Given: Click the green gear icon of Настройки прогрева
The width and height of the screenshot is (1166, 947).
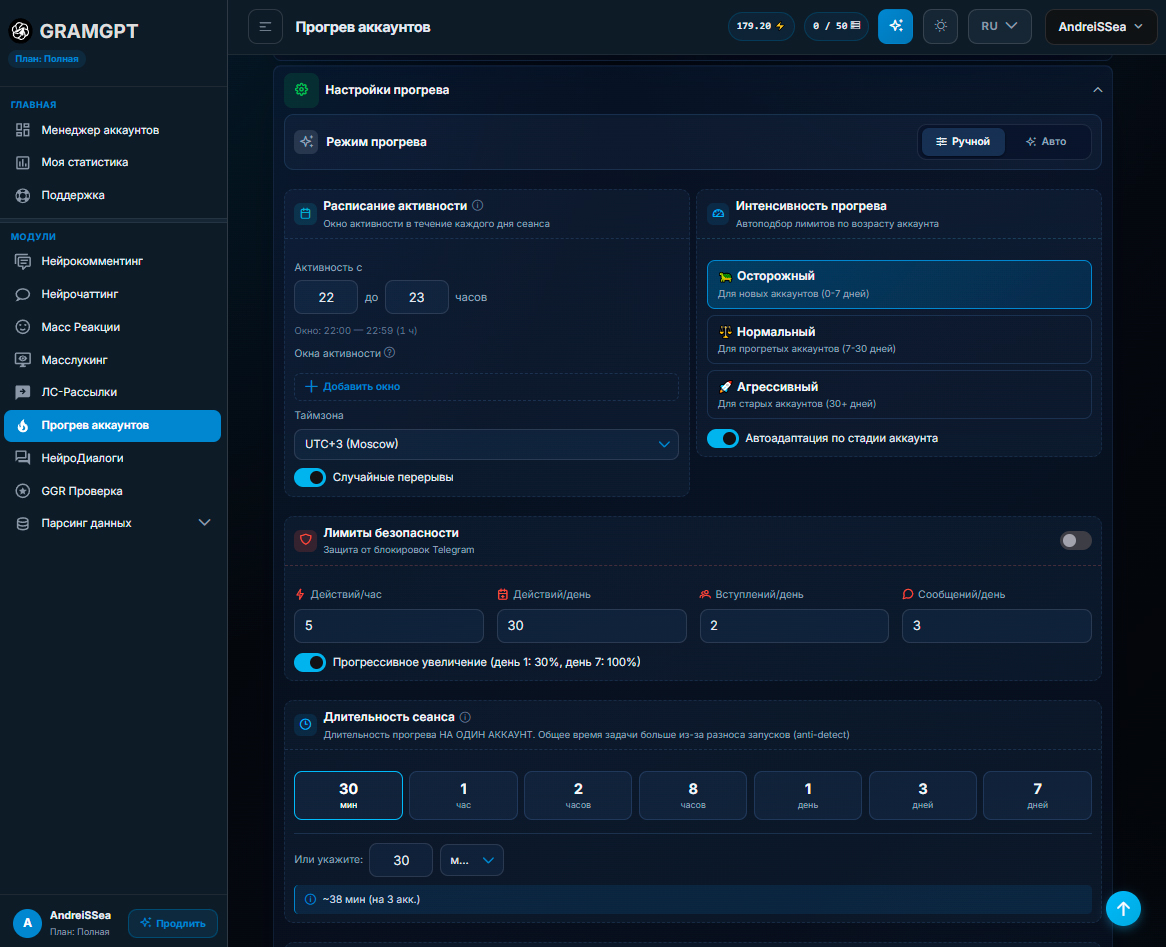Looking at the screenshot, I should click(x=301, y=90).
